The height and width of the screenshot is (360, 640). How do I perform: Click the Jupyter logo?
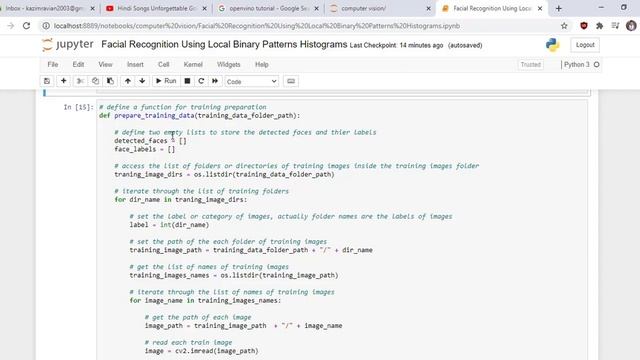(68, 44)
